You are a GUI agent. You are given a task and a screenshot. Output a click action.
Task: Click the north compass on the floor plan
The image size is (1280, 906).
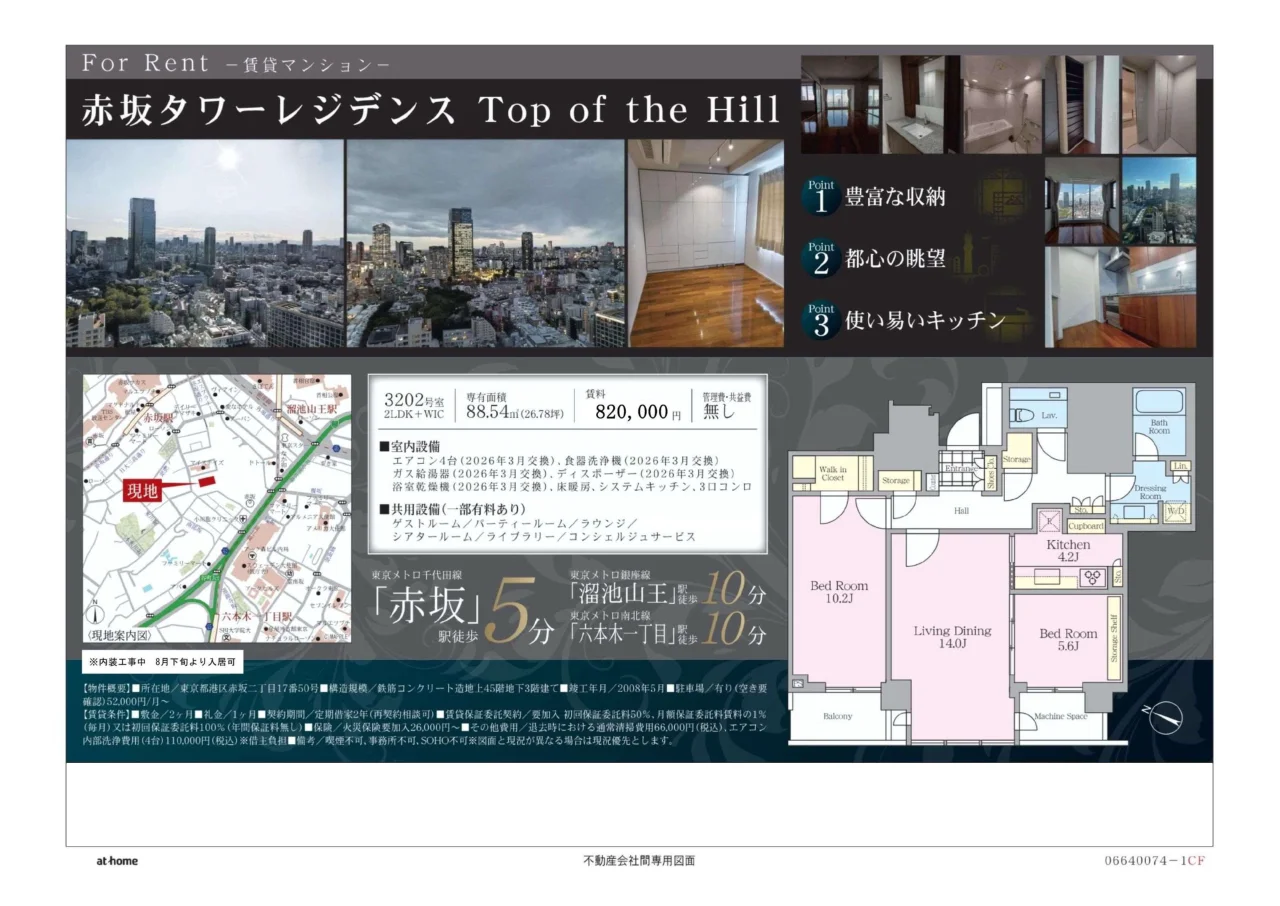(x=1163, y=716)
